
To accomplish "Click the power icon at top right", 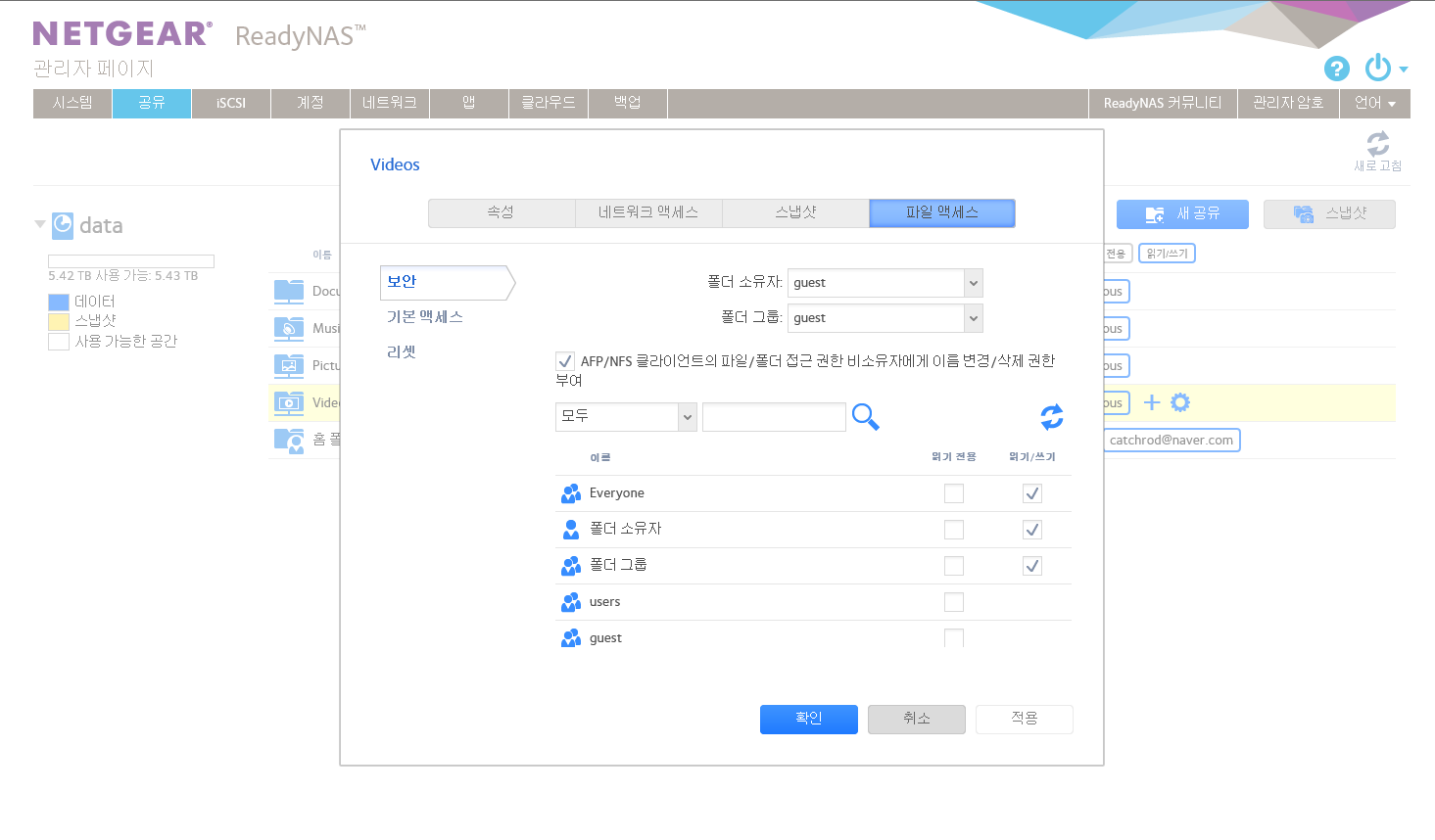I will click(1378, 68).
